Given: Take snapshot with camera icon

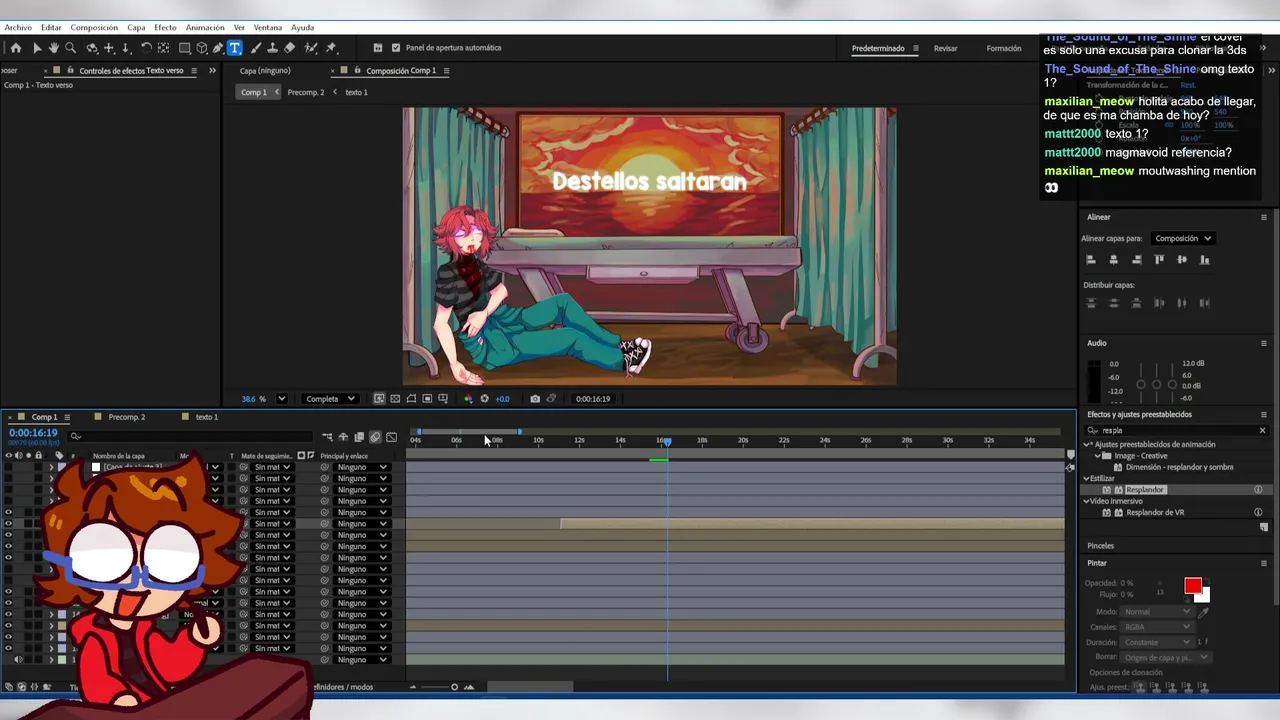Looking at the screenshot, I should point(535,399).
